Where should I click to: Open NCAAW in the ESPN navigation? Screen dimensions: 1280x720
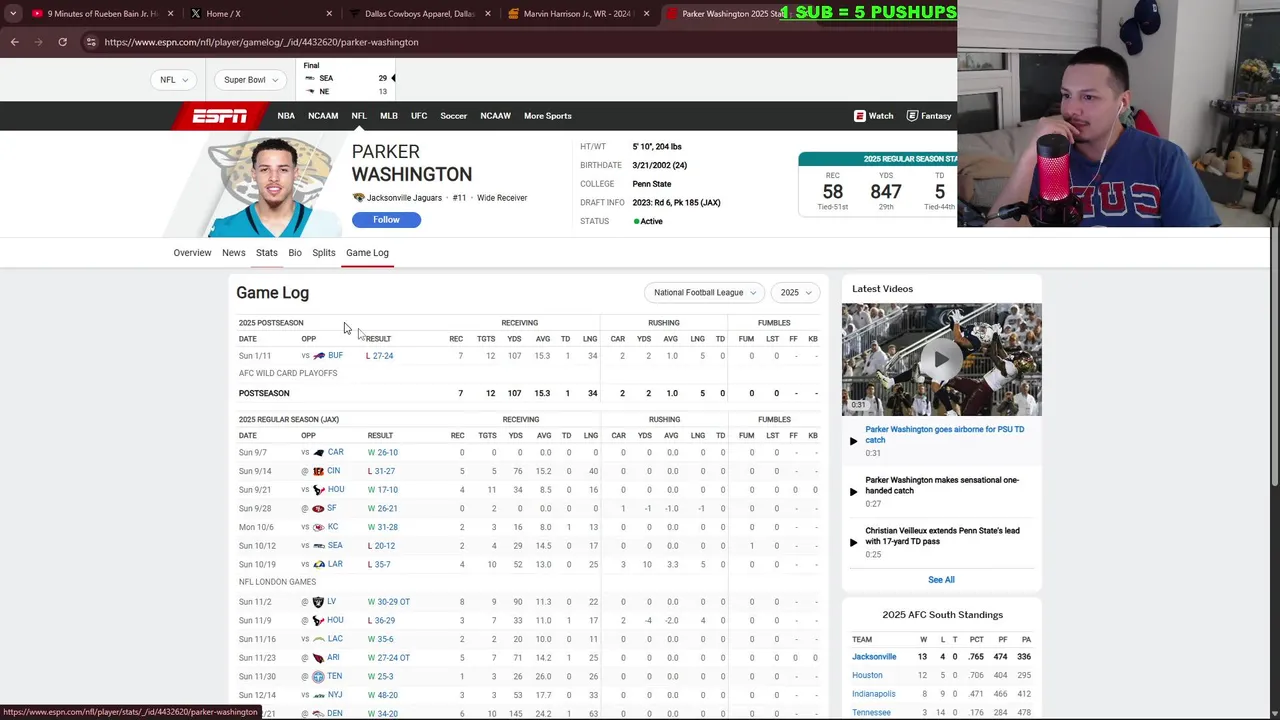point(495,116)
